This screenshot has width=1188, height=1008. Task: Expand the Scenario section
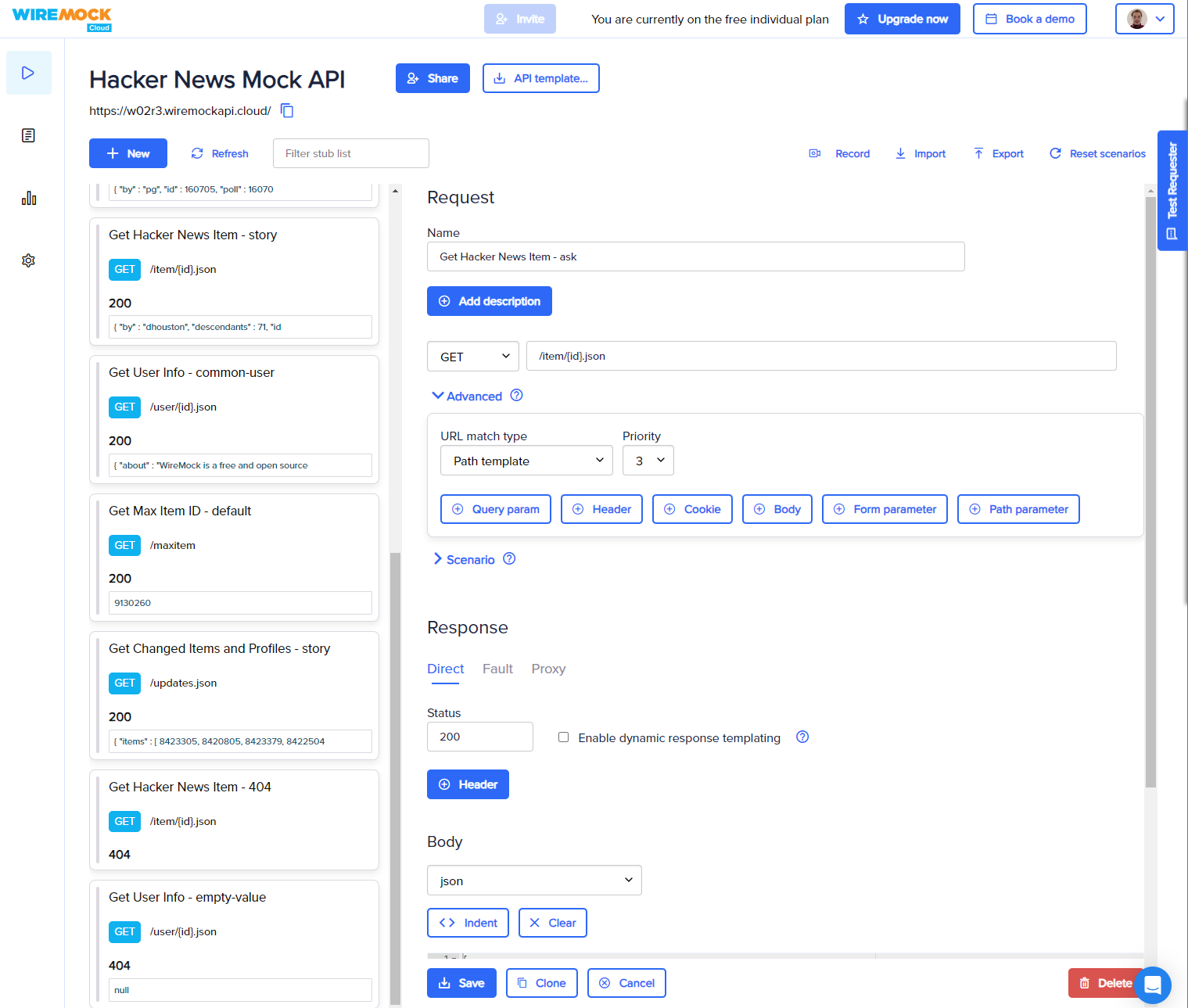coord(464,559)
